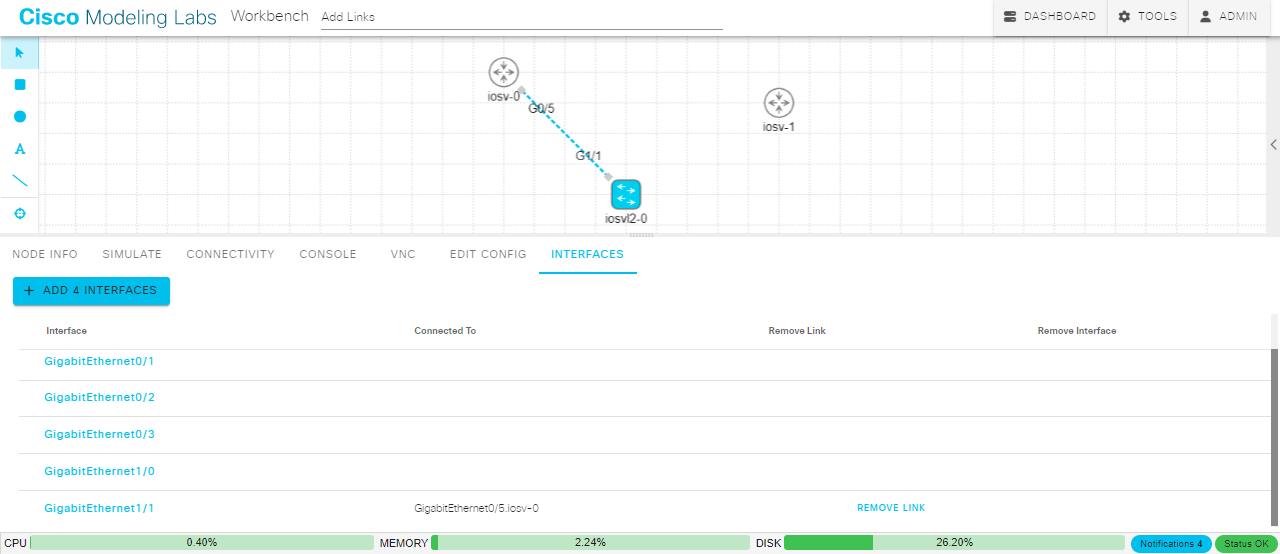The width and height of the screenshot is (1280, 554).
Task: Click GigabitEthernet1/1 interface row
Action: point(645,508)
